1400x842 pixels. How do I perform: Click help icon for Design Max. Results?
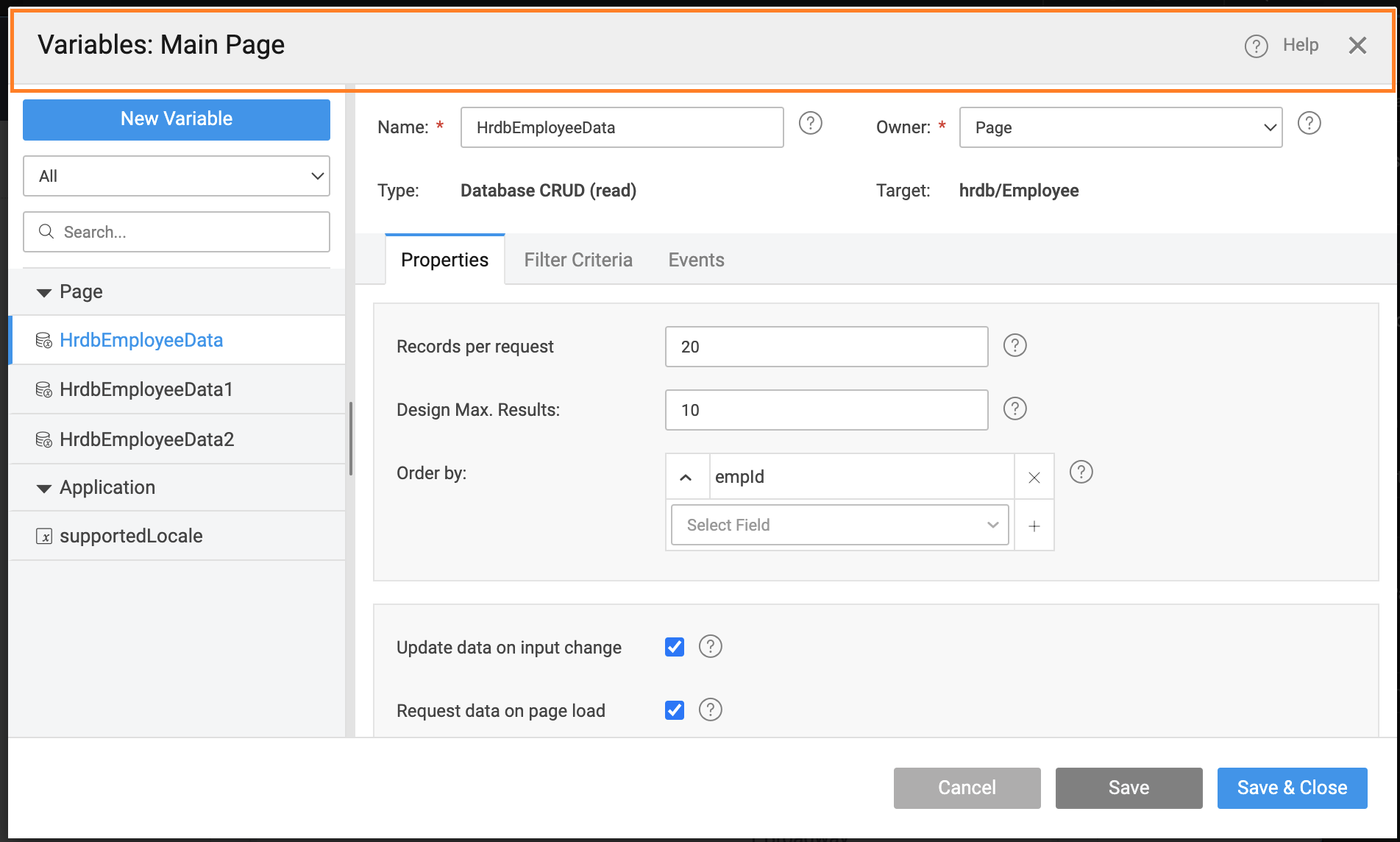pos(1015,408)
